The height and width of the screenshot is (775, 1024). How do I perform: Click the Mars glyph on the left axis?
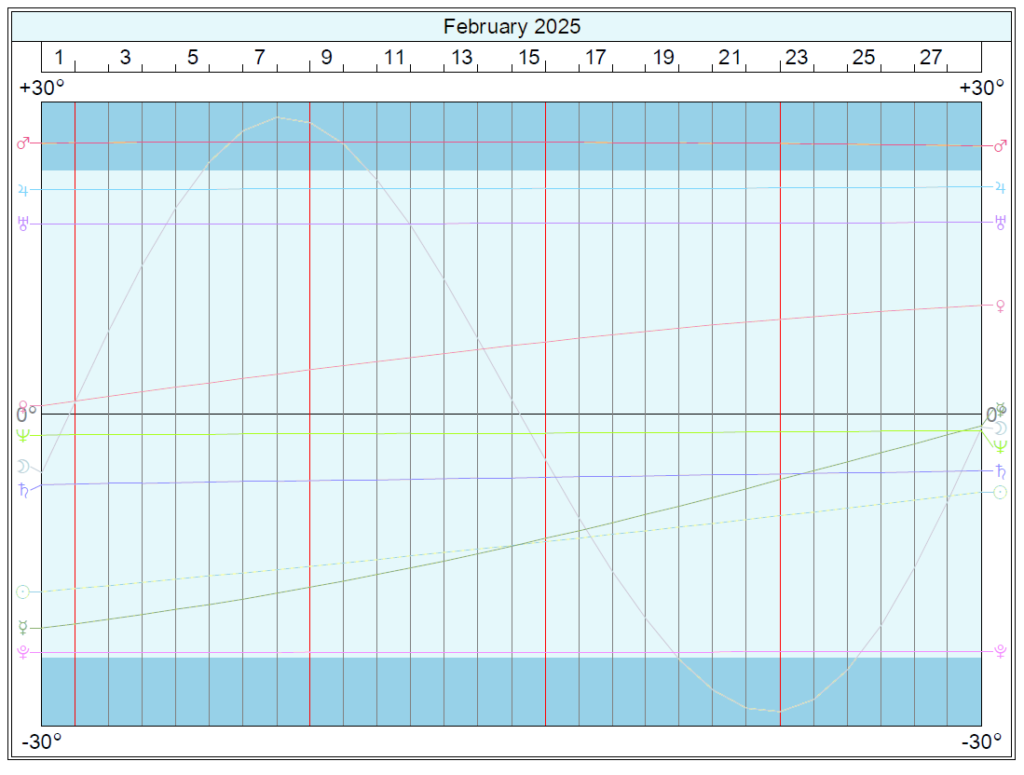coord(22,143)
